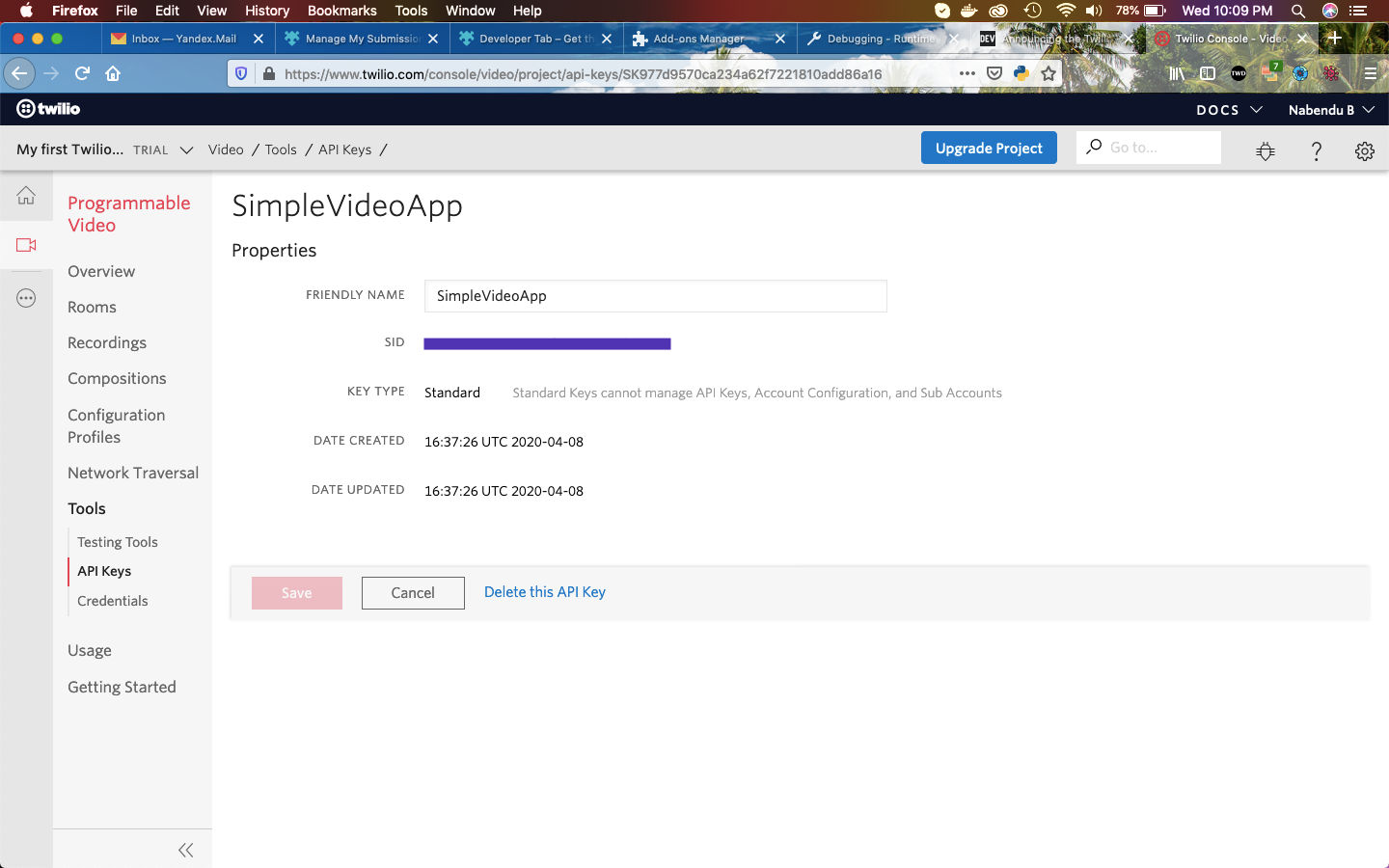Open Getting Started in sidebar
The image size is (1389, 868).
click(122, 687)
